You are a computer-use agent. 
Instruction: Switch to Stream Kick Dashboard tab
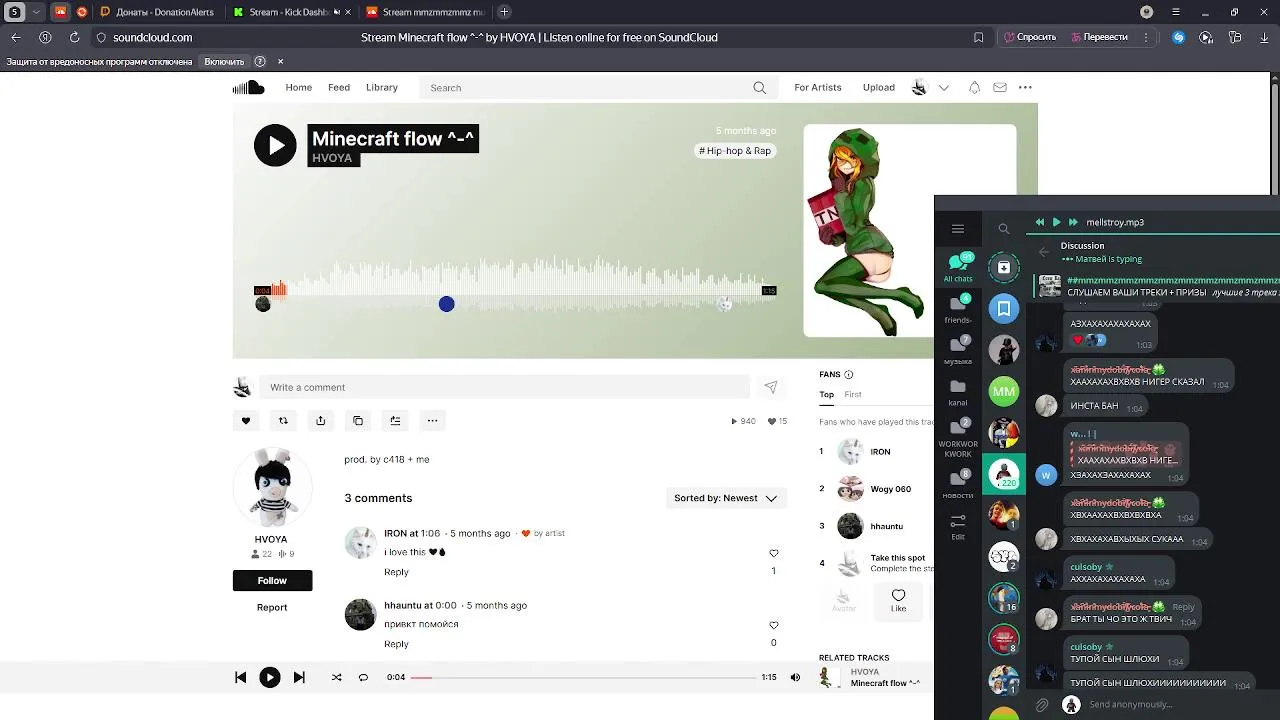(x=292, y=12)
